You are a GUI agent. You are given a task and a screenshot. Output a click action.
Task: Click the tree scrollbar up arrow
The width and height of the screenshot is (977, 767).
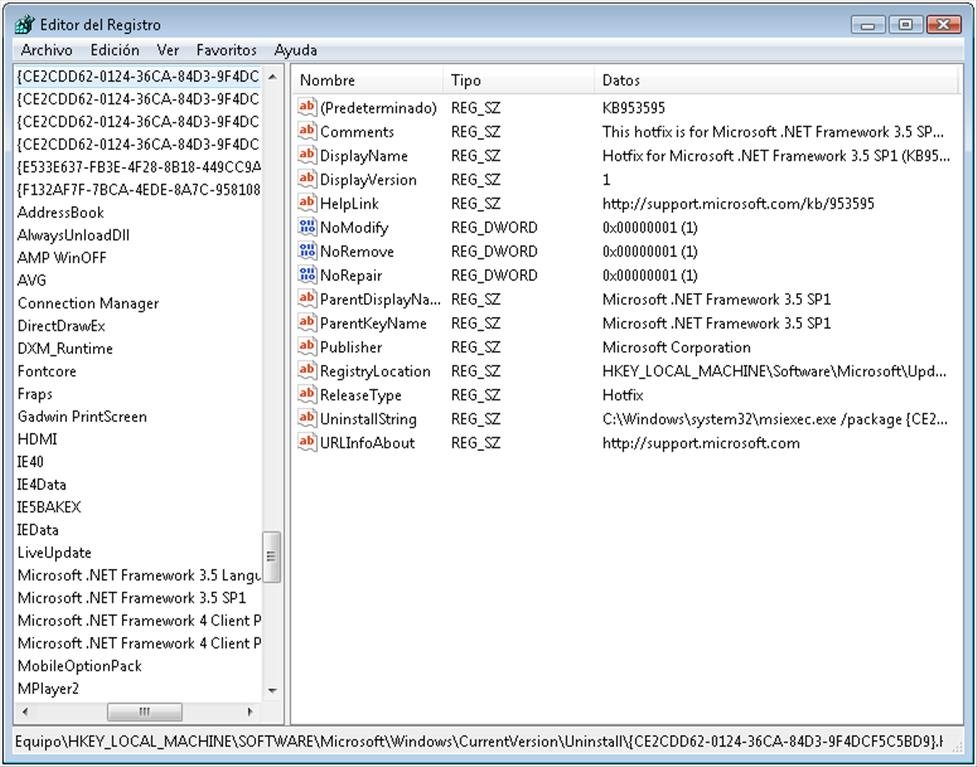point(272,77)
